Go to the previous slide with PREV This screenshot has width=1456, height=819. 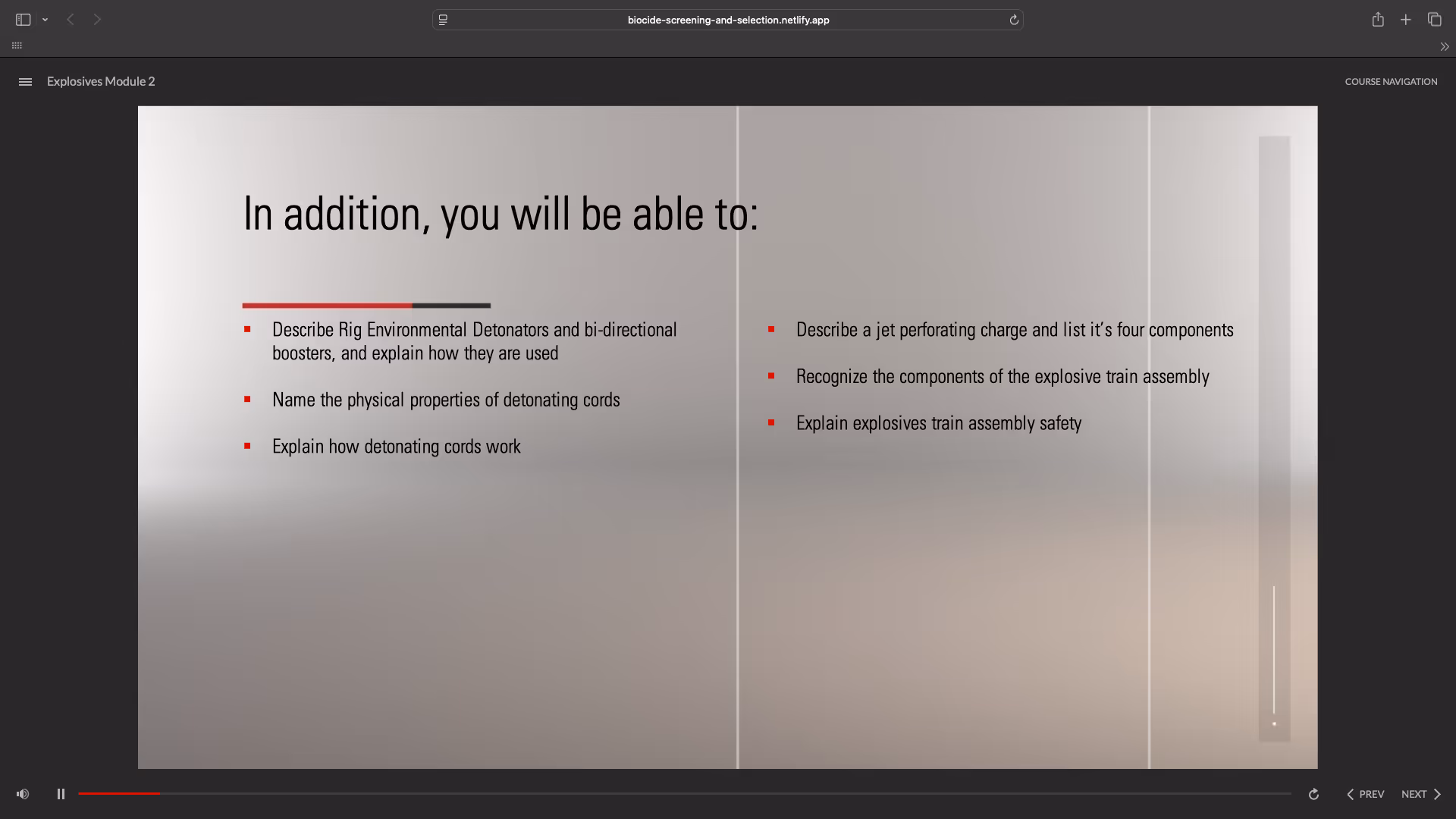[1365, 794]
